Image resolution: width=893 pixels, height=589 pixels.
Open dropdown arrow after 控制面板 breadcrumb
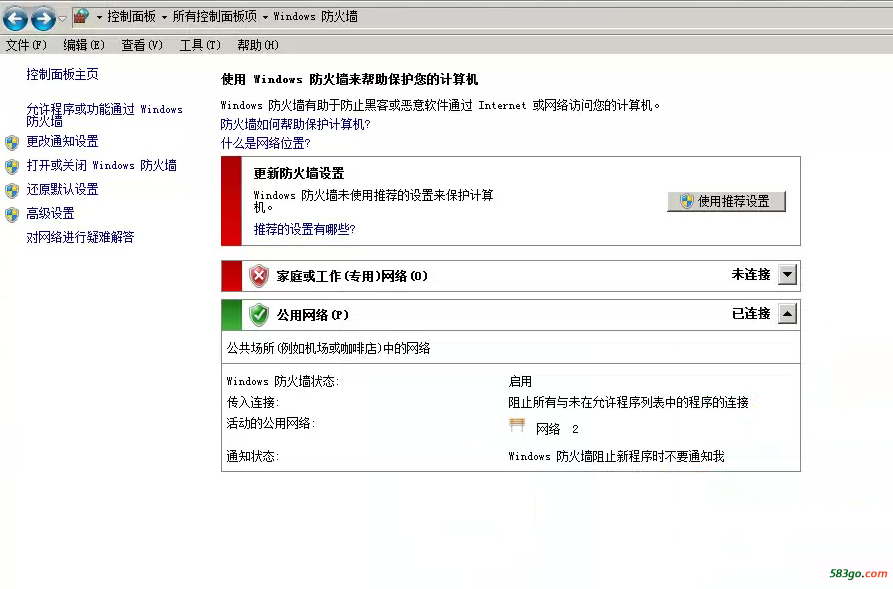(x=164, y=17)
